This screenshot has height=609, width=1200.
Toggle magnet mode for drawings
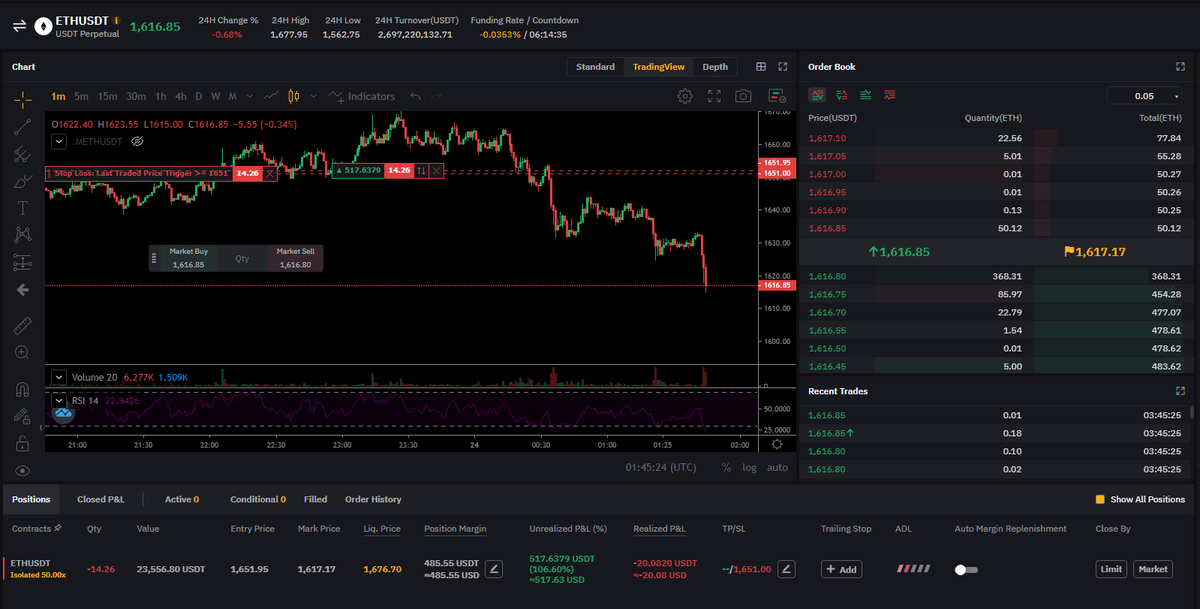click(x=22, y=389)
